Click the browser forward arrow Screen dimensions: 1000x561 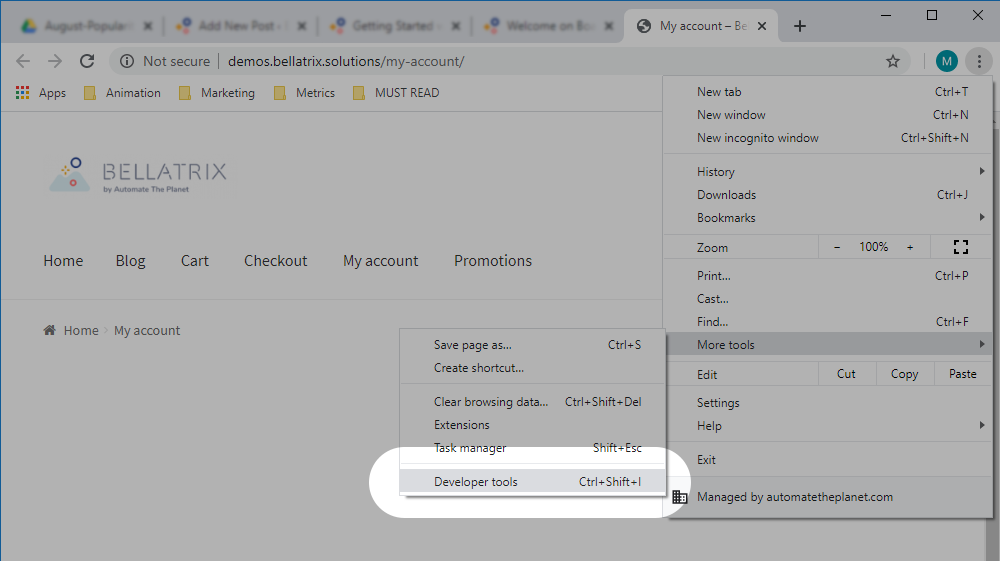[x=55, y=61]
